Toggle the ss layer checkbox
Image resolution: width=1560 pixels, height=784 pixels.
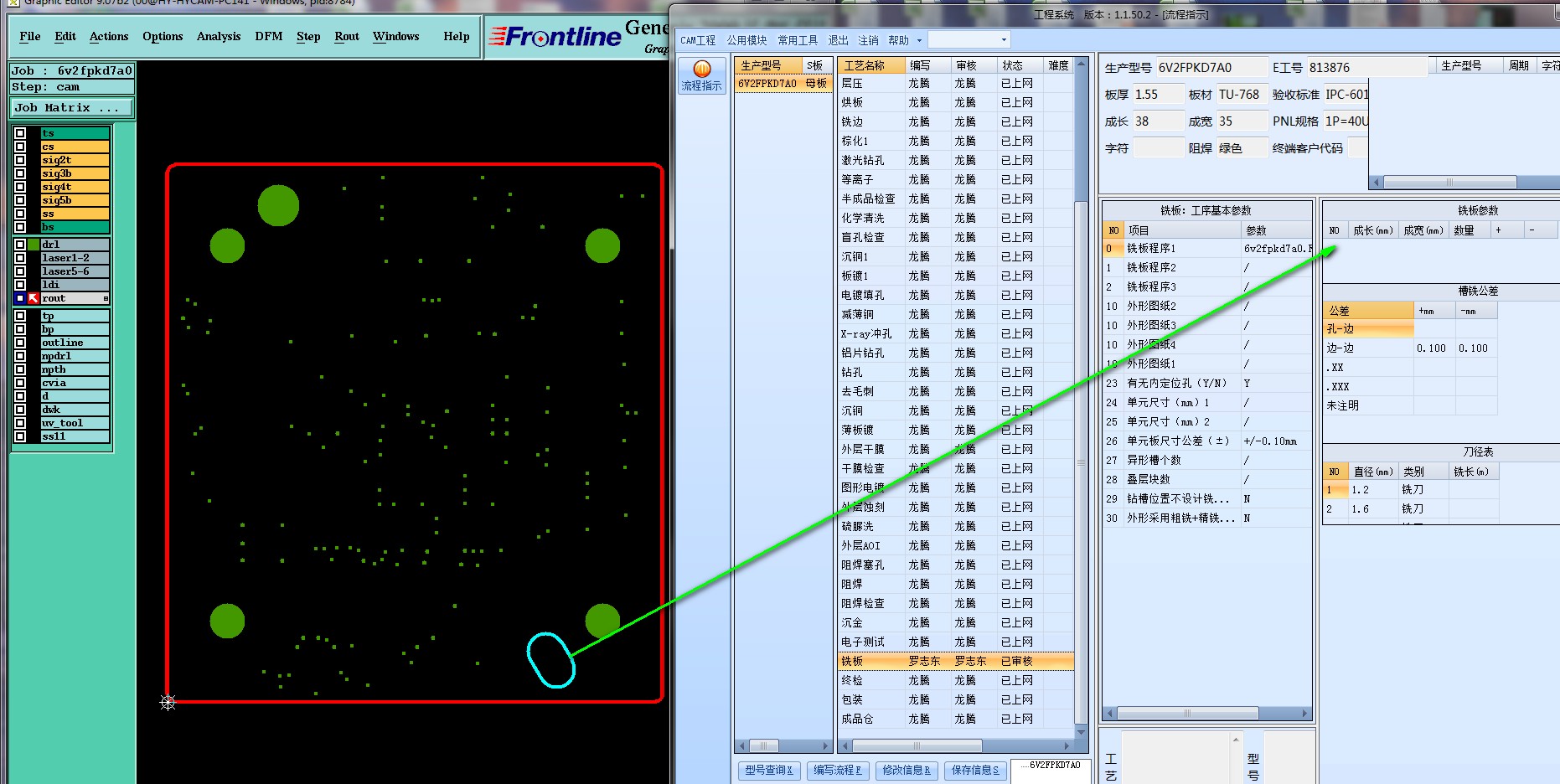20,214
